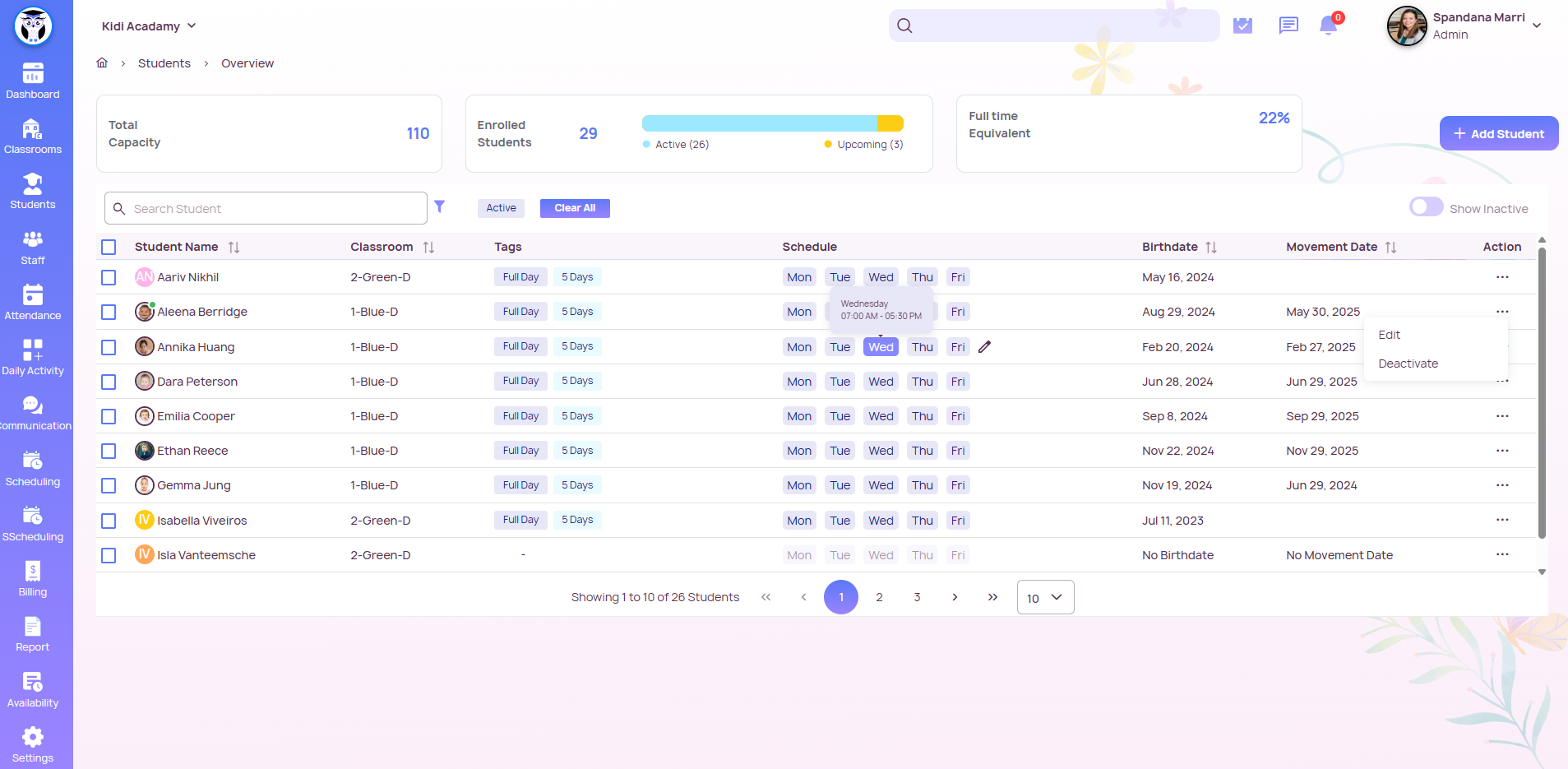Click the home breadcrumb icon
Screen dimensions: 1568x769
pyautogui.click(x=102, y=63)
